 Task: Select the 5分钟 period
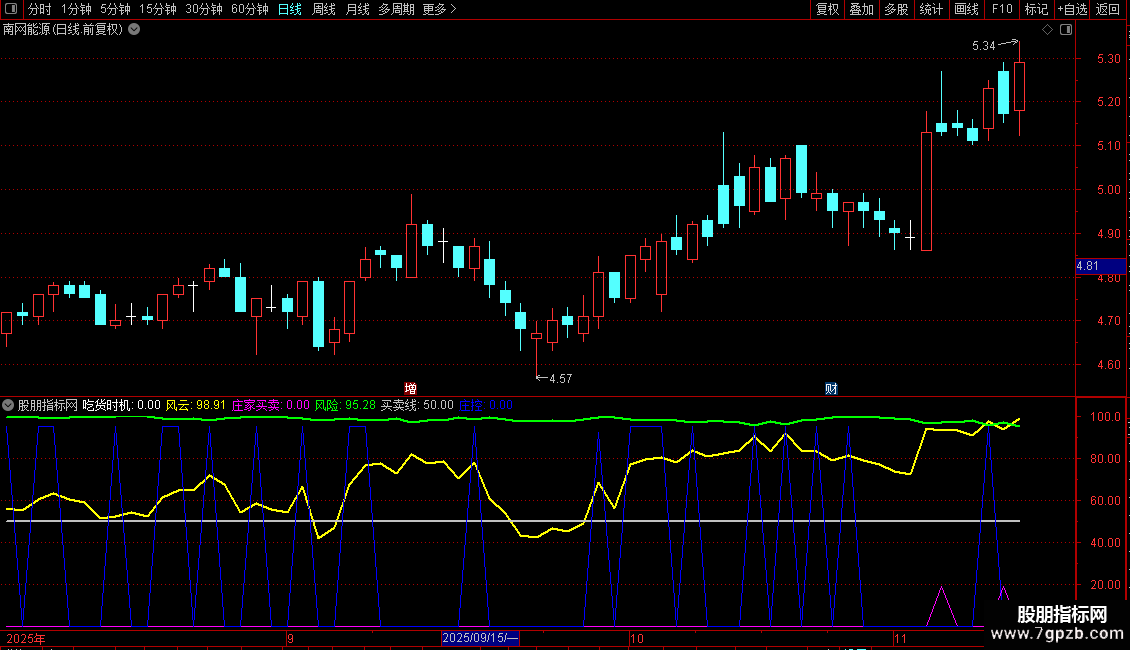pos(115,9)
